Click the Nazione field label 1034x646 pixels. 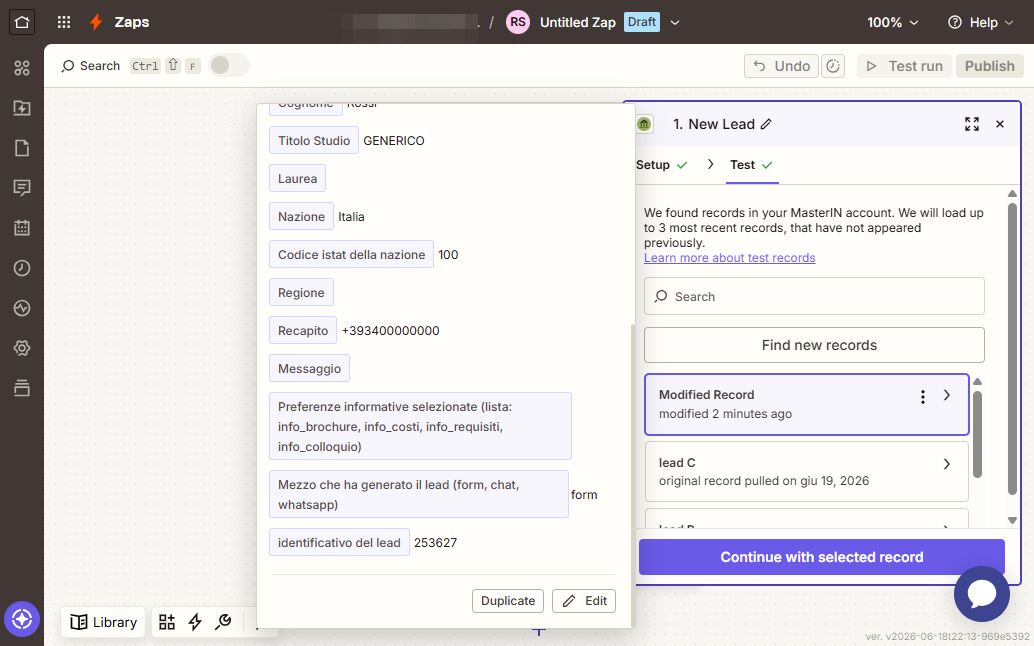[x=301, y=216]
